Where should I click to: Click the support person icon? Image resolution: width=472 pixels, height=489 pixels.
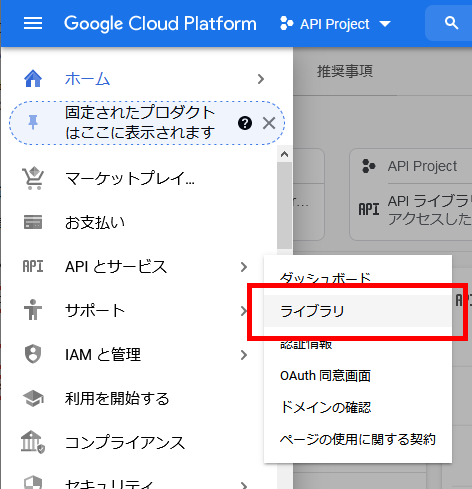(33, 310)
